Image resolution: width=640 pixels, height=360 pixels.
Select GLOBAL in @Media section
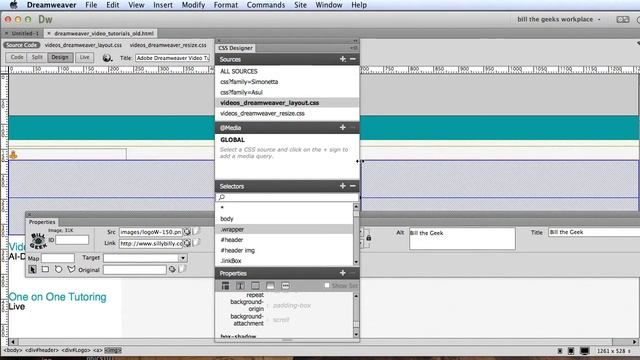[x=232, y=140]
